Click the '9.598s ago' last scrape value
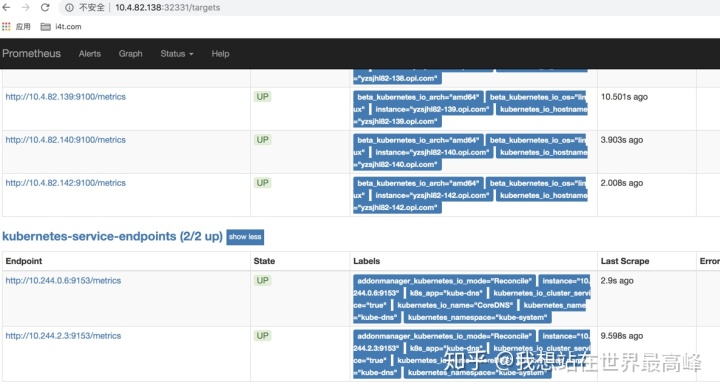720x391 pixels. [622, 336]
